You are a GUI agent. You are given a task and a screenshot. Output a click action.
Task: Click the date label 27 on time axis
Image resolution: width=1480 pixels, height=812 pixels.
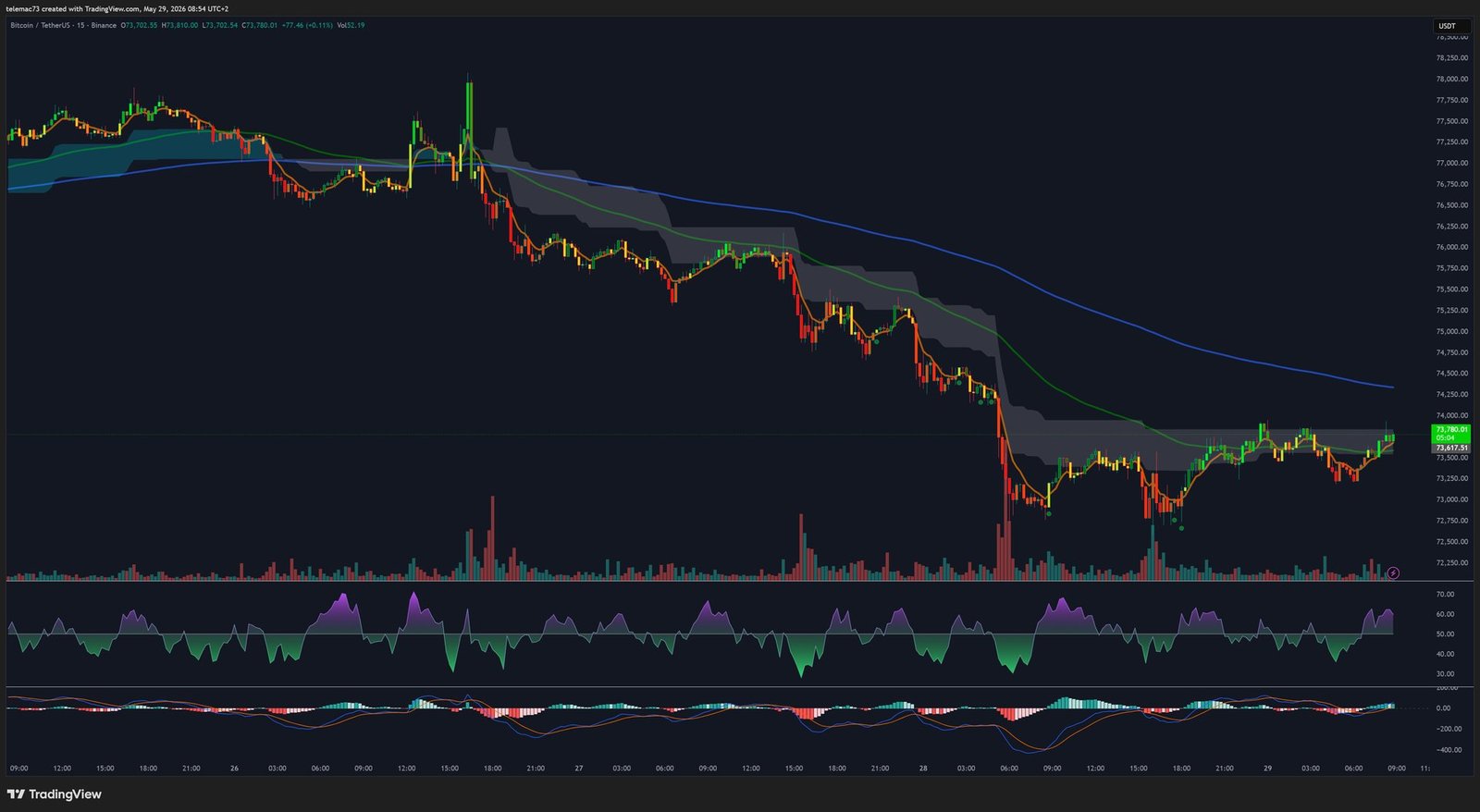578,768
